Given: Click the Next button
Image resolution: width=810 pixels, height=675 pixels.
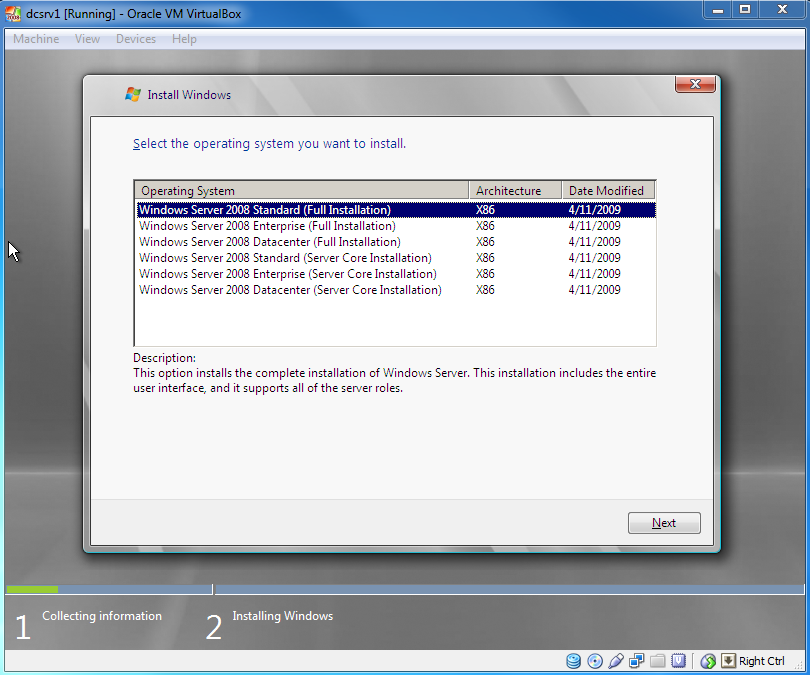Looking at the screenshot, I should coord(663,522).
